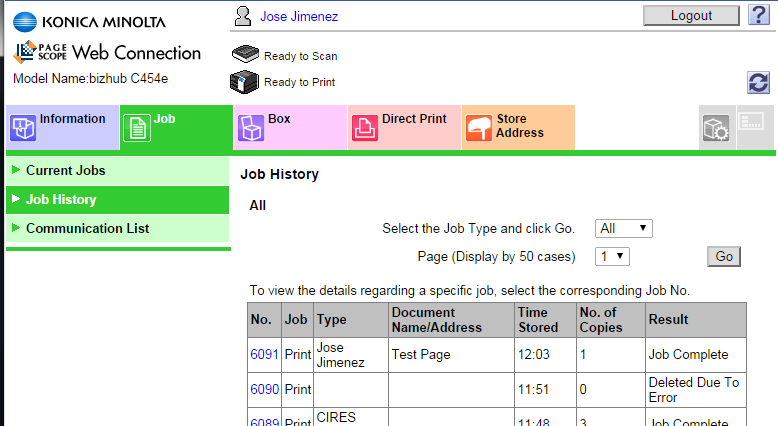Click the scanner status icon

[x=245, y=55]
